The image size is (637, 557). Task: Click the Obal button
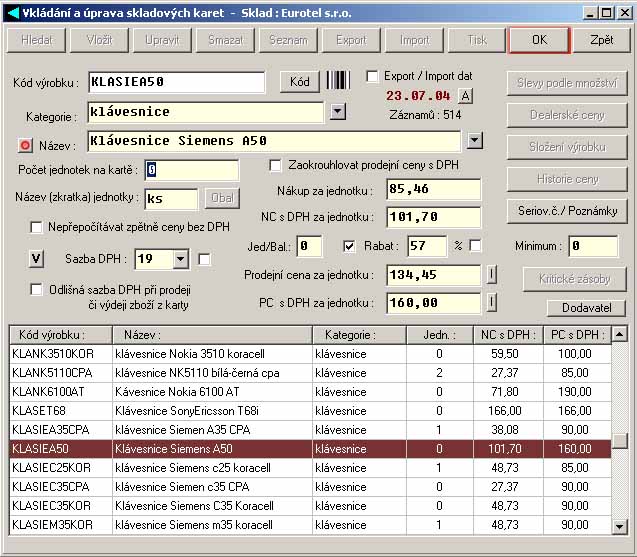(x=222, y=198)
